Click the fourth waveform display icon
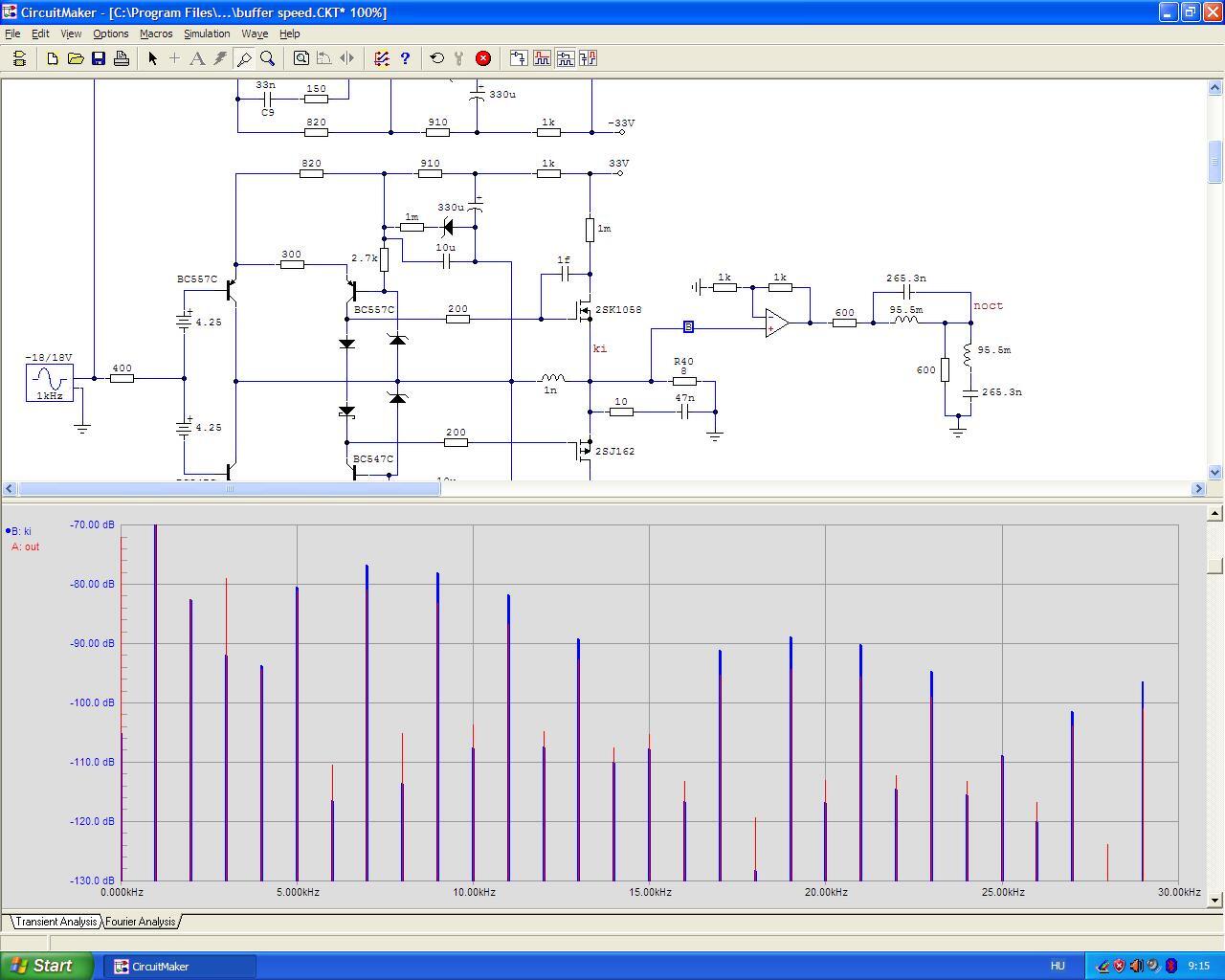 588,58
